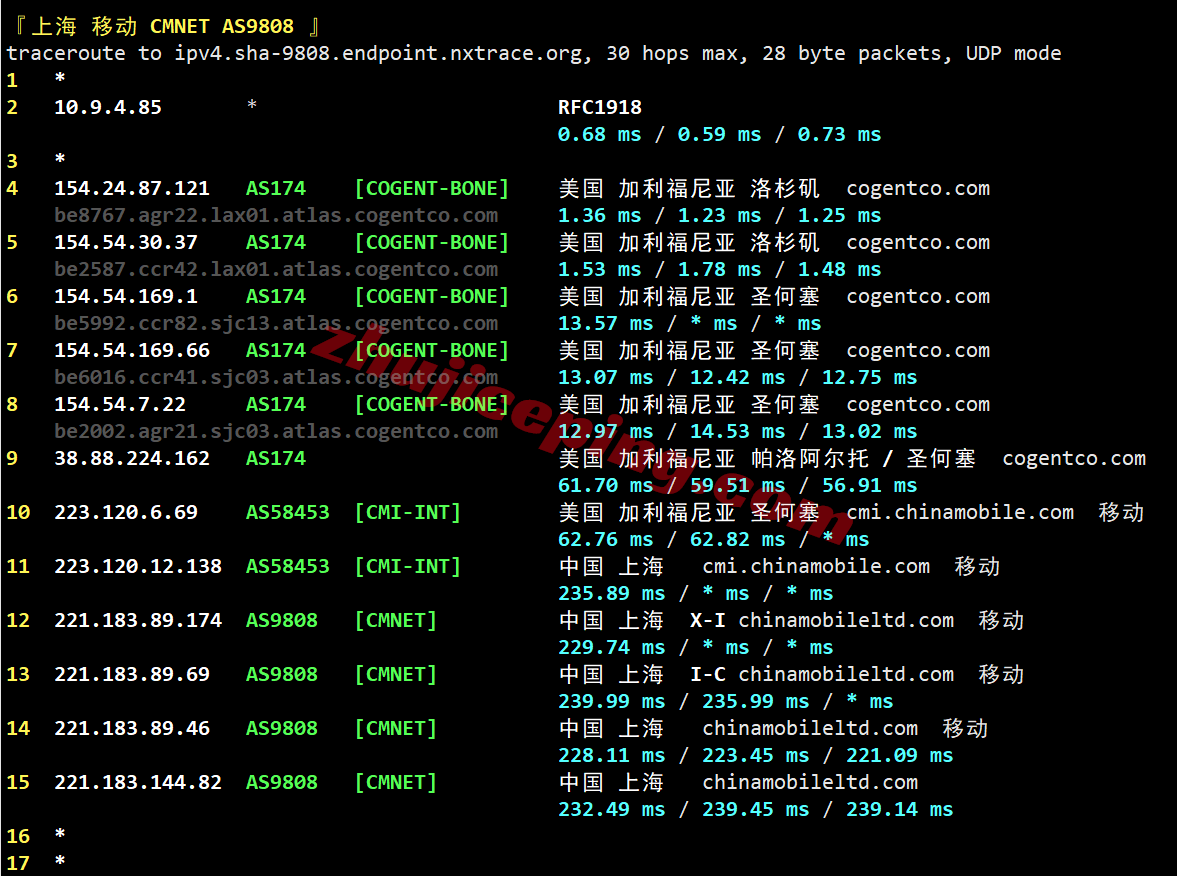Click IP address 154.54.7.22
Image resolution: width=1177 pixels, height=876 pixels.
tap(120, 405)
